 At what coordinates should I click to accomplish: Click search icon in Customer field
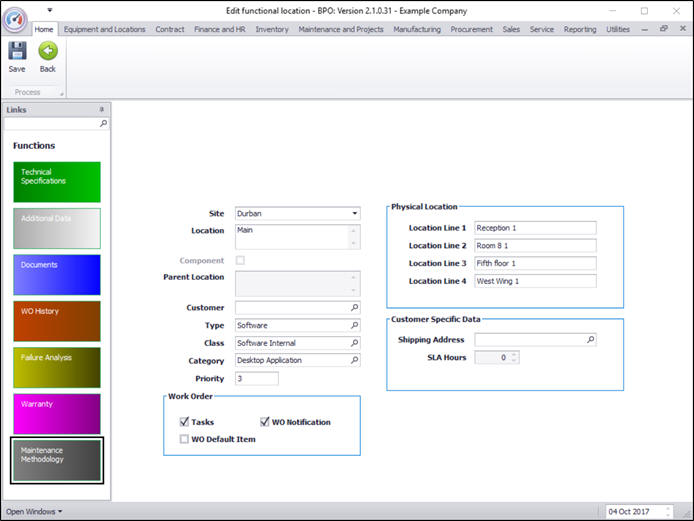coord(354,308)
